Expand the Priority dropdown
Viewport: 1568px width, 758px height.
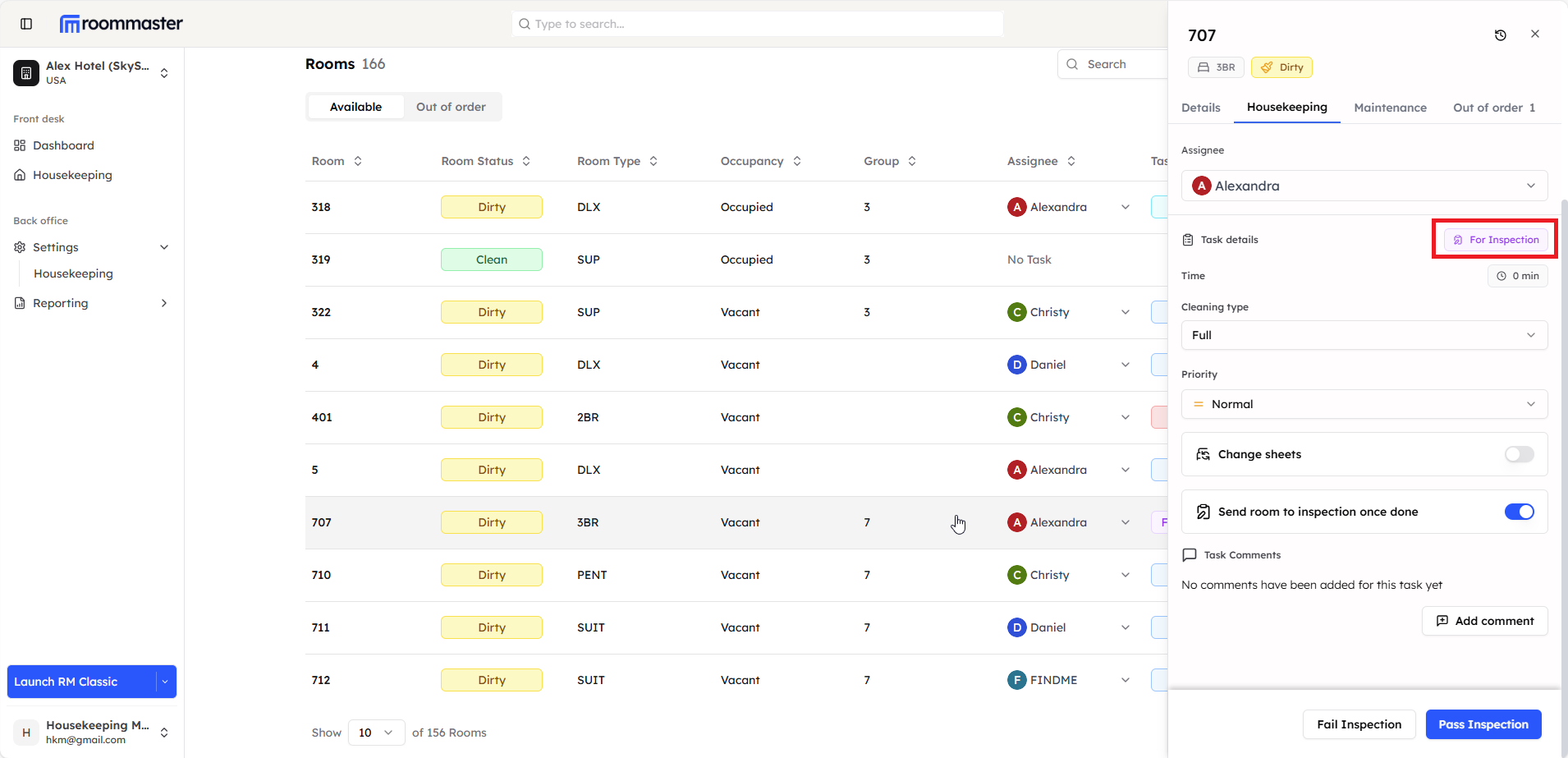(x=1364, y=404)
